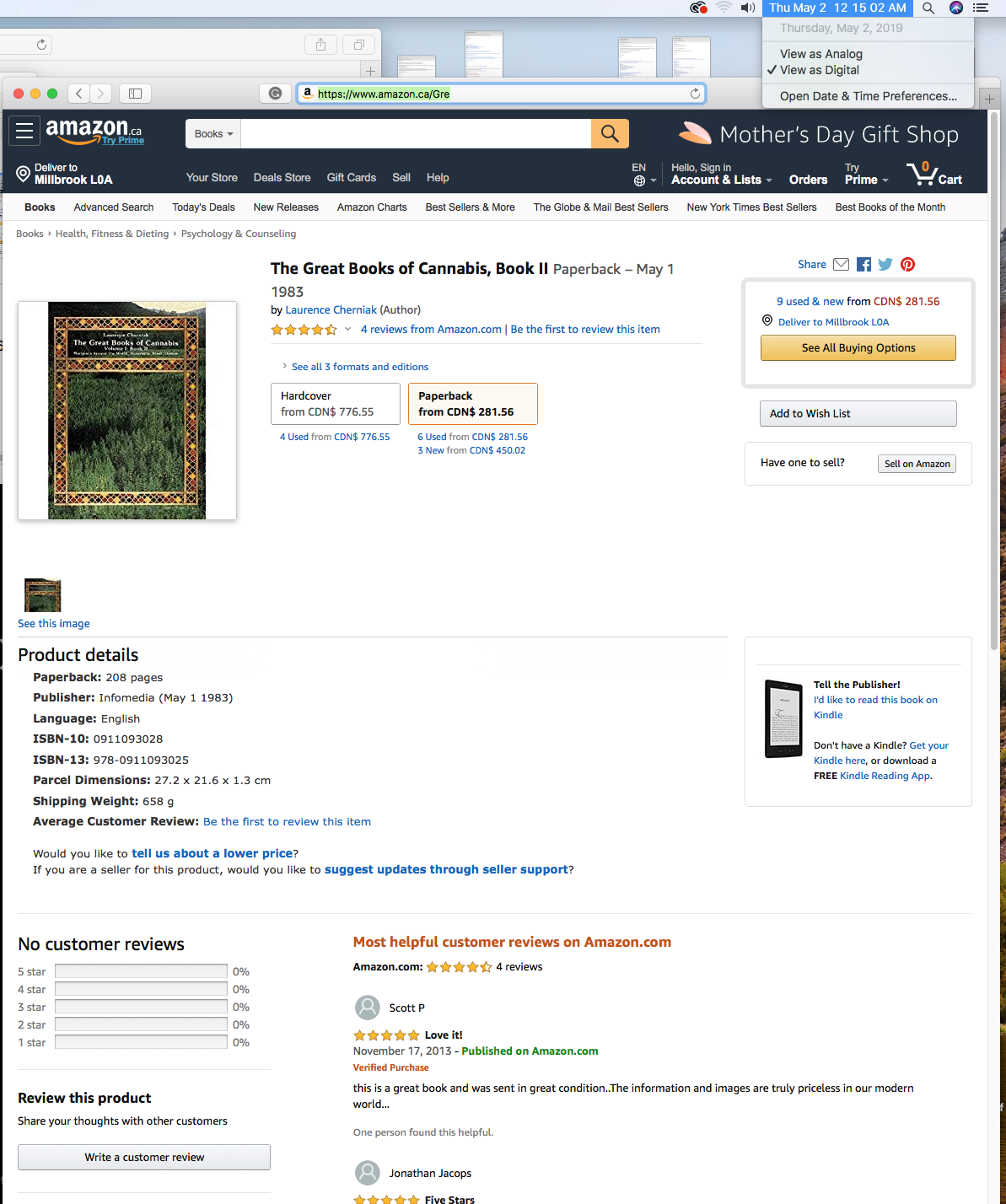The height and width of the screenshot is (1204, 1006).
Task: Share on Twitter icon
Action: [x=885, y=264]
